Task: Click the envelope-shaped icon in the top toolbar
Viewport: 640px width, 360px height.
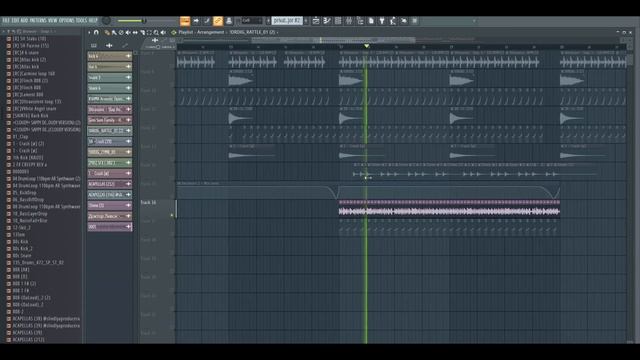Action: coord(404,21)
